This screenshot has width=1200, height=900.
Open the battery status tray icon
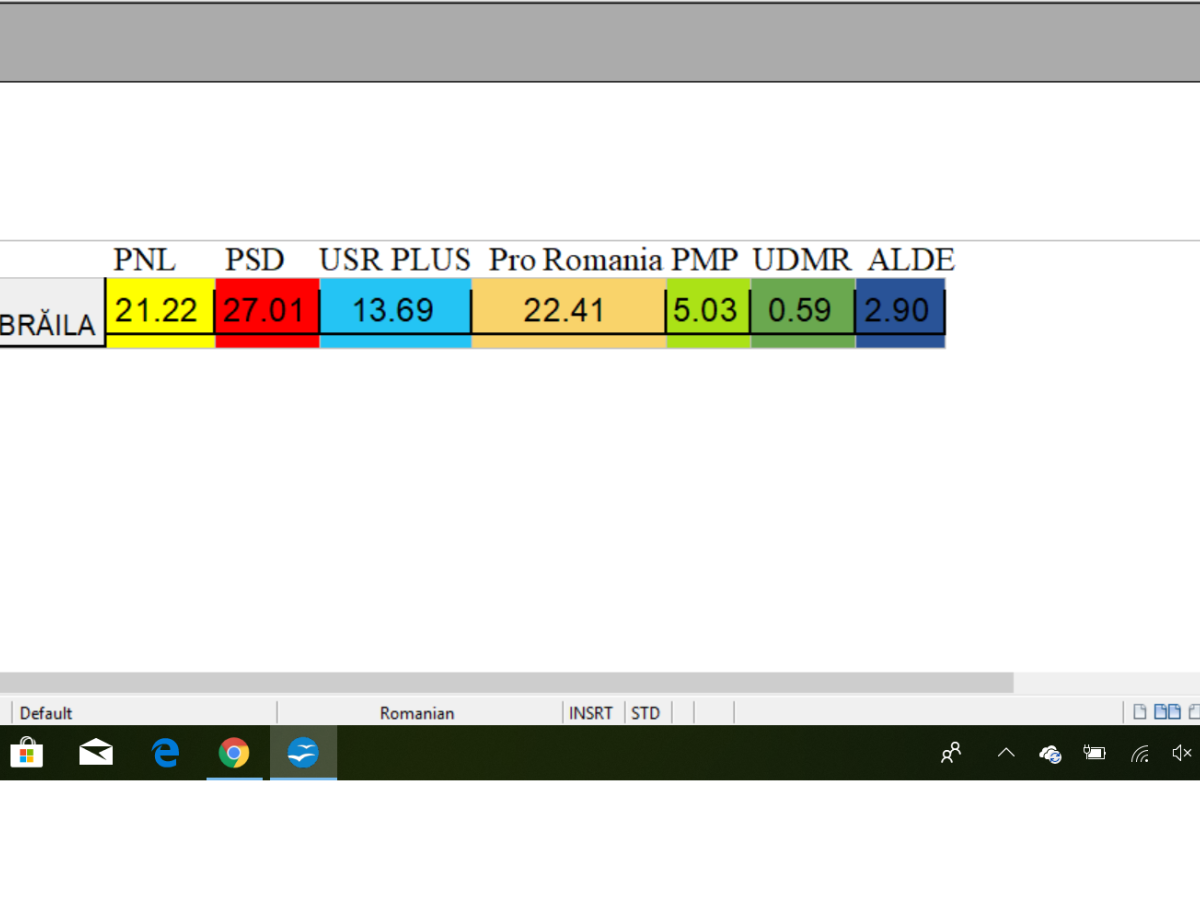click(x=1094, y=753)
